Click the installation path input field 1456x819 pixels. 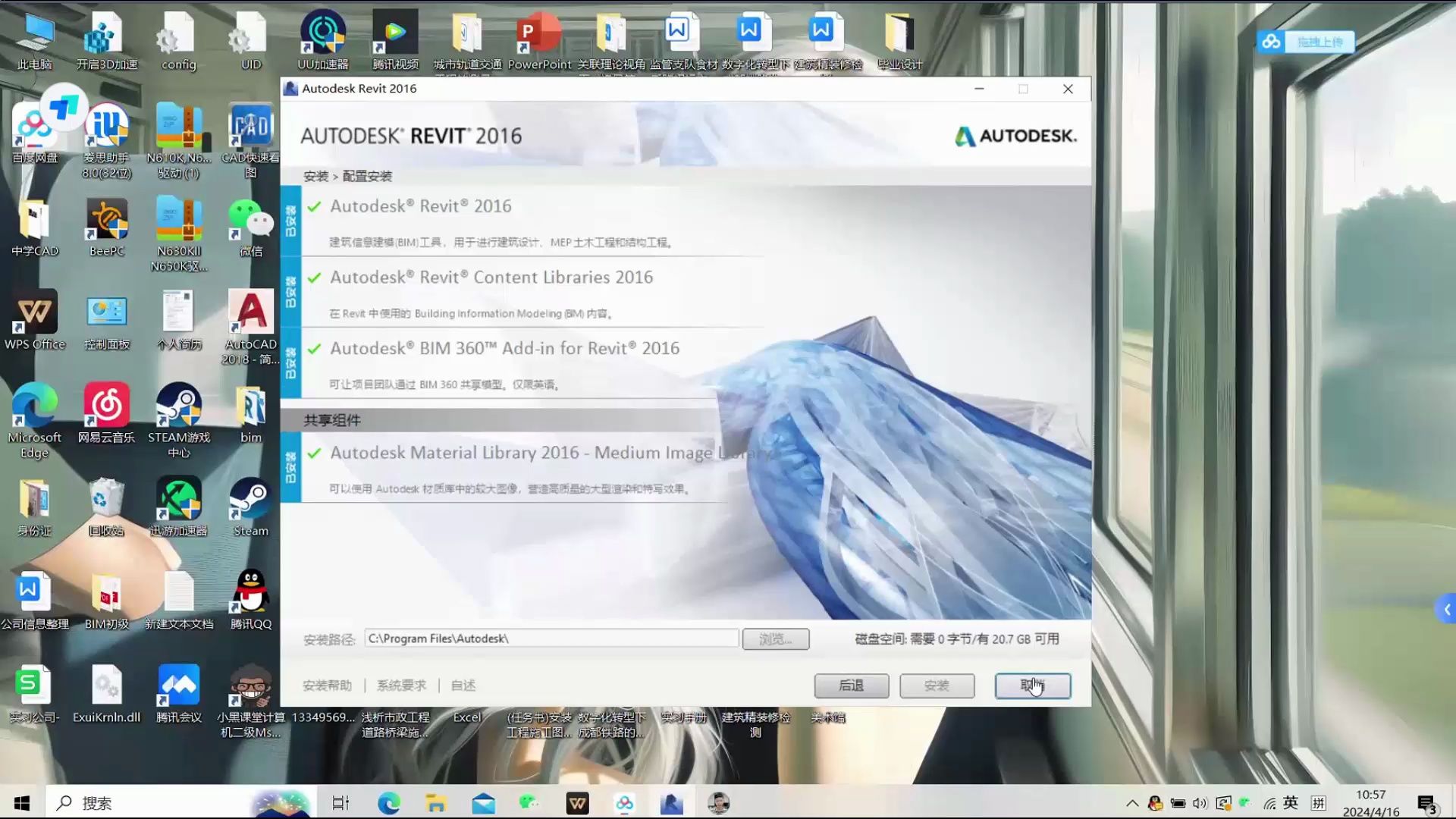pos(551,638)
